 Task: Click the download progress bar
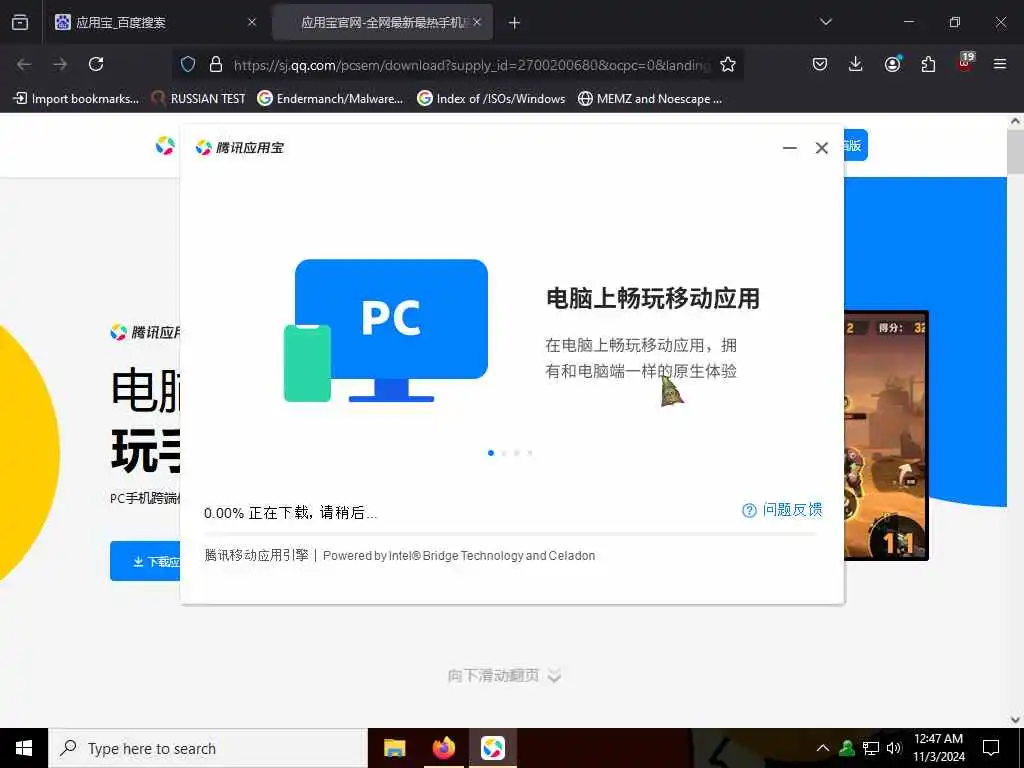click(511, 534)
